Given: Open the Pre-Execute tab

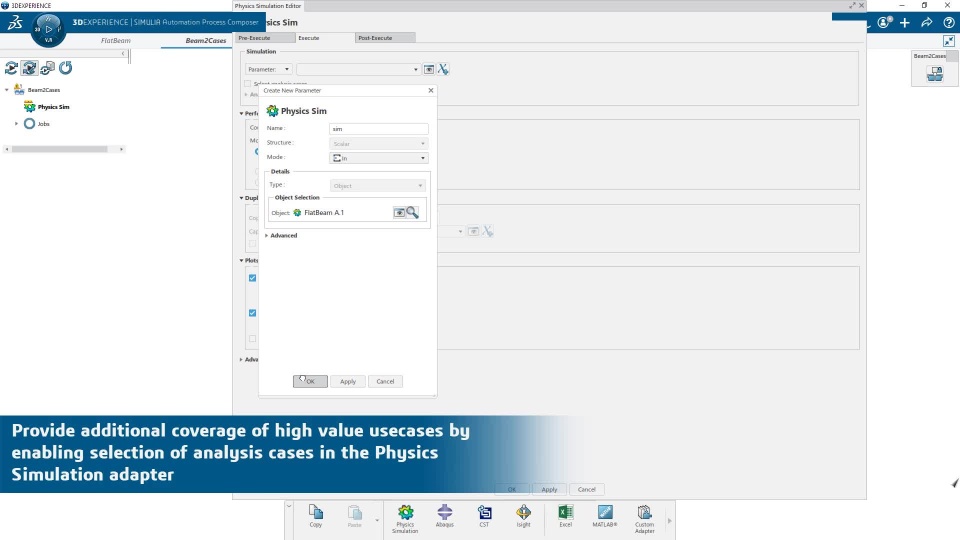Looking at the screenshot, I should (266, 38).
